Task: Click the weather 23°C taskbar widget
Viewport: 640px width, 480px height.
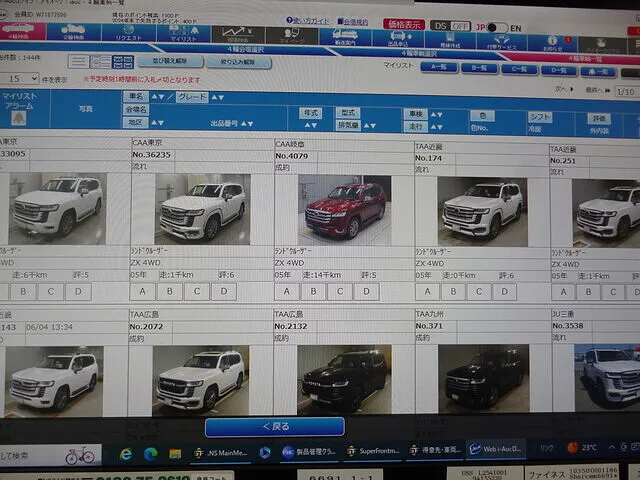Action: click(x=582, y=448)
